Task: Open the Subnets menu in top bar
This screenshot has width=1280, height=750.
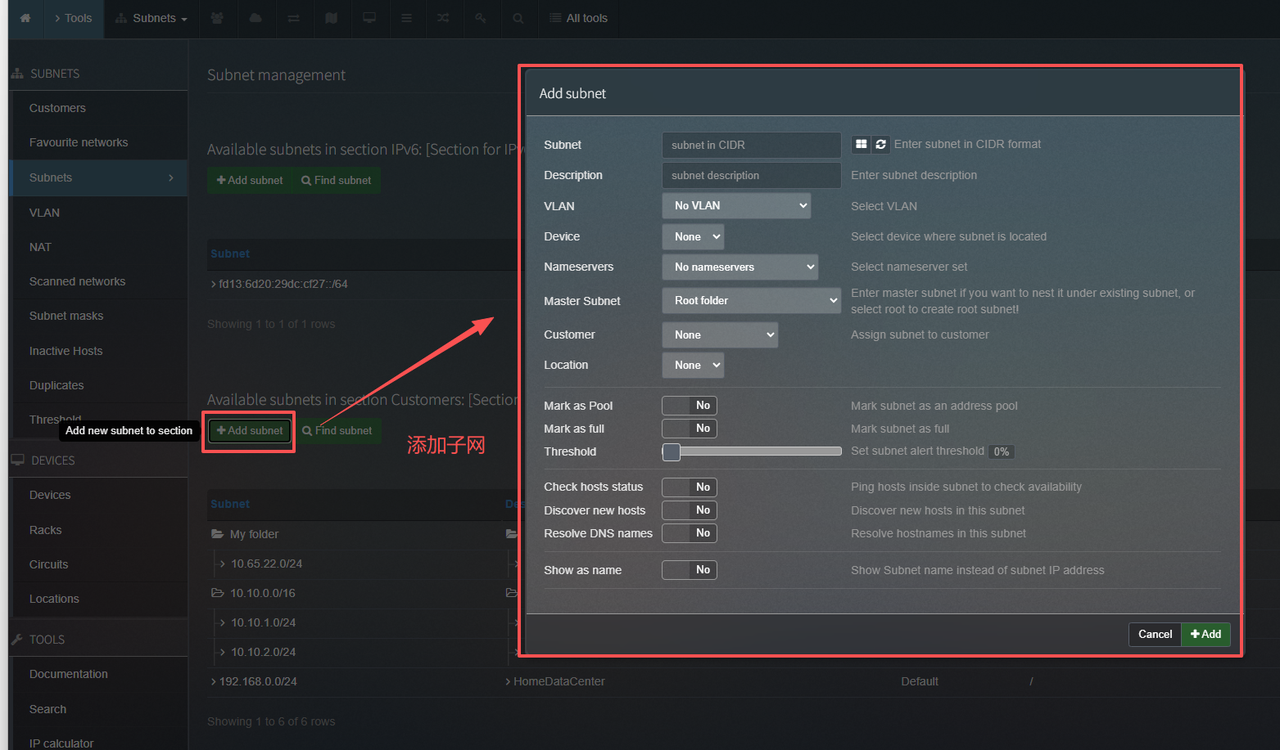Action: pyautogui.click(x=152, y=18)
